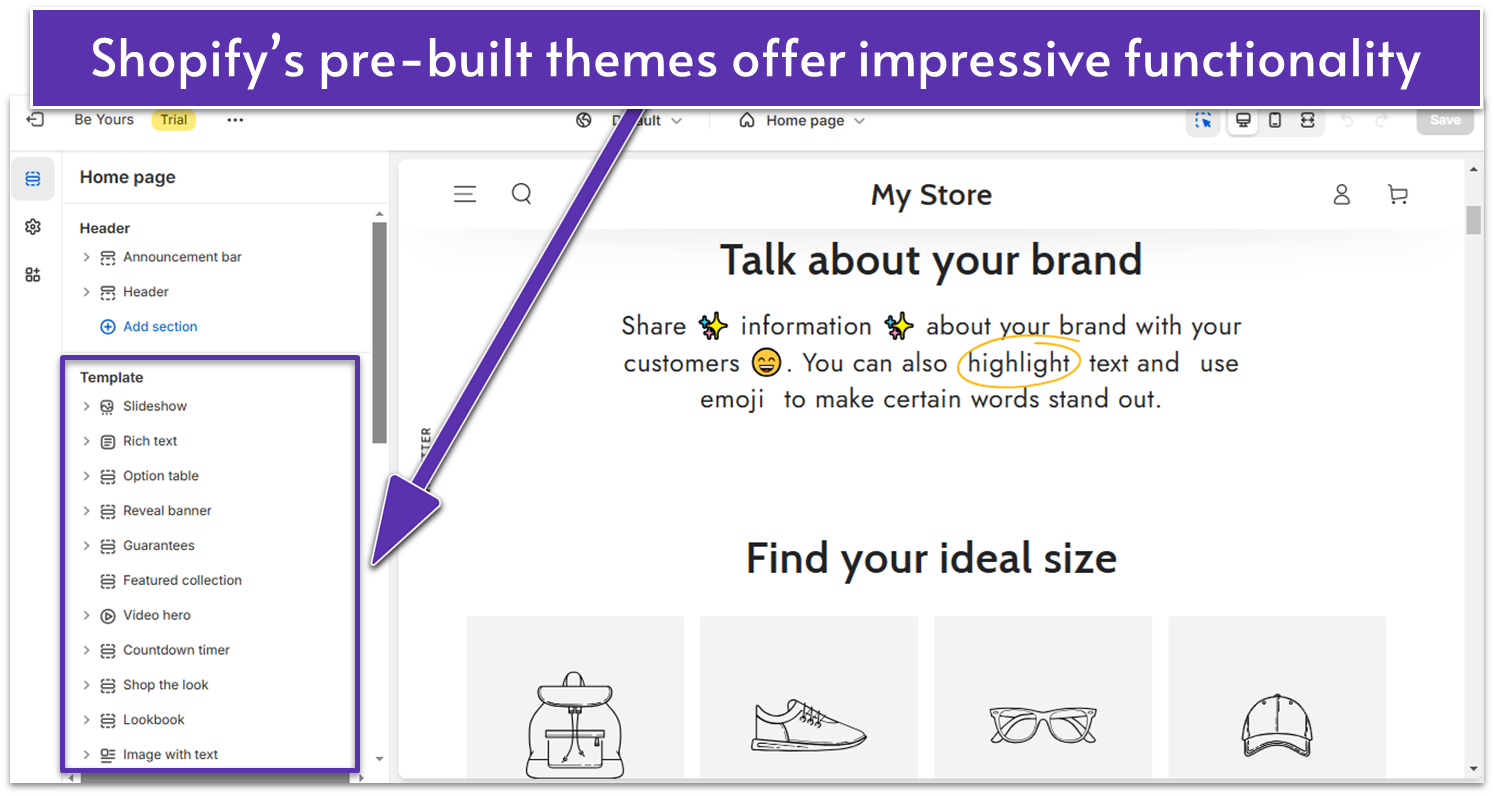Select the Shop the look label
The image size is (1494, 796).
pyautogui.click(x=166, y=685)
